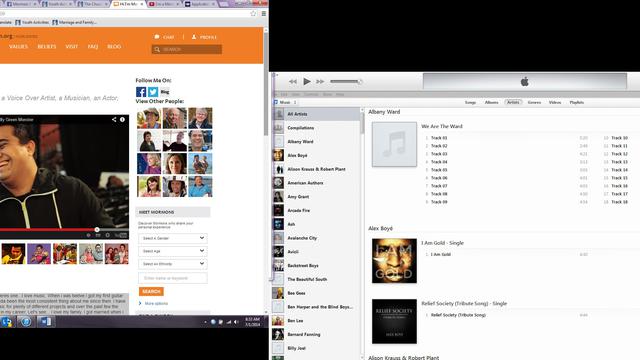Image resolution: width=640 pixels, height=360 pixels.
Task: Click the orange SEARCH button
Action: click(151, 291)
